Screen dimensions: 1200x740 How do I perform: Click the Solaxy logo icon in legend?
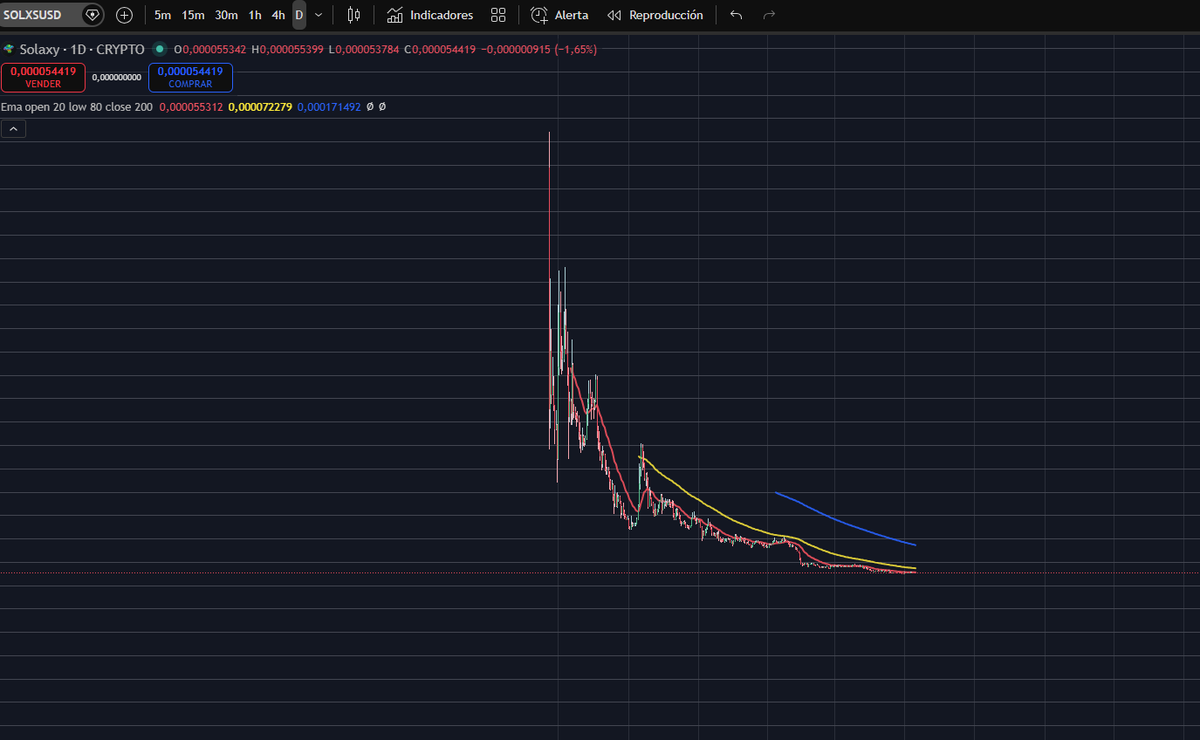coord(9,49)
